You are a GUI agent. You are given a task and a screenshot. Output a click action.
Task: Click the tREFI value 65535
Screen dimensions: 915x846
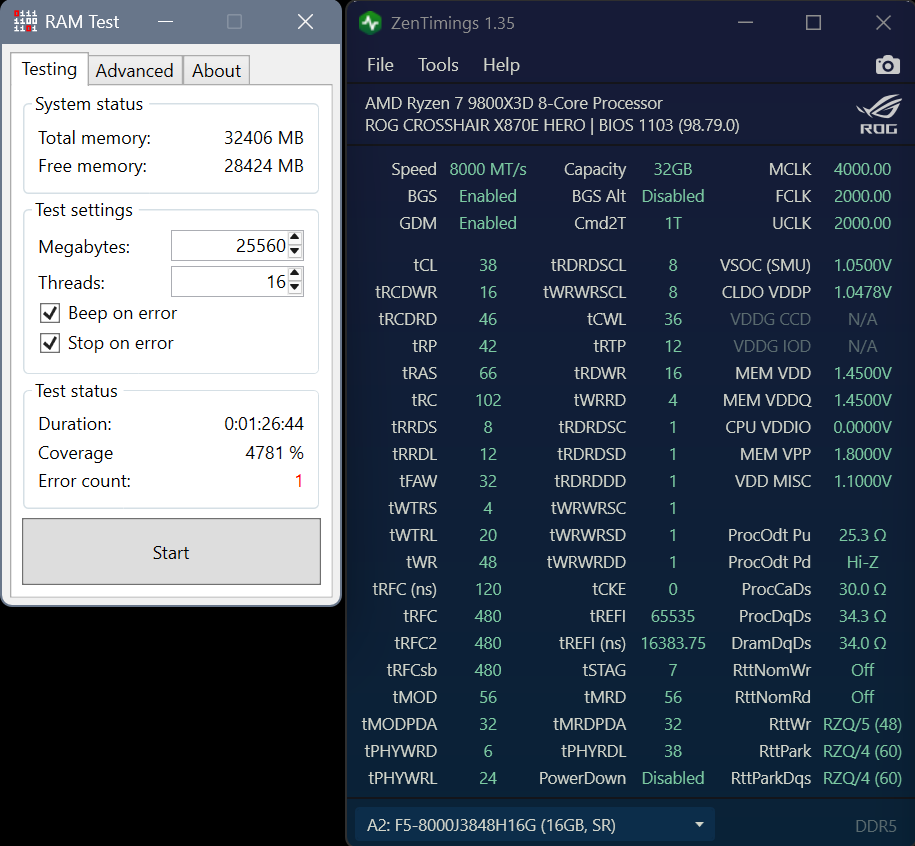pyautogui.click(x=673, y=616)
